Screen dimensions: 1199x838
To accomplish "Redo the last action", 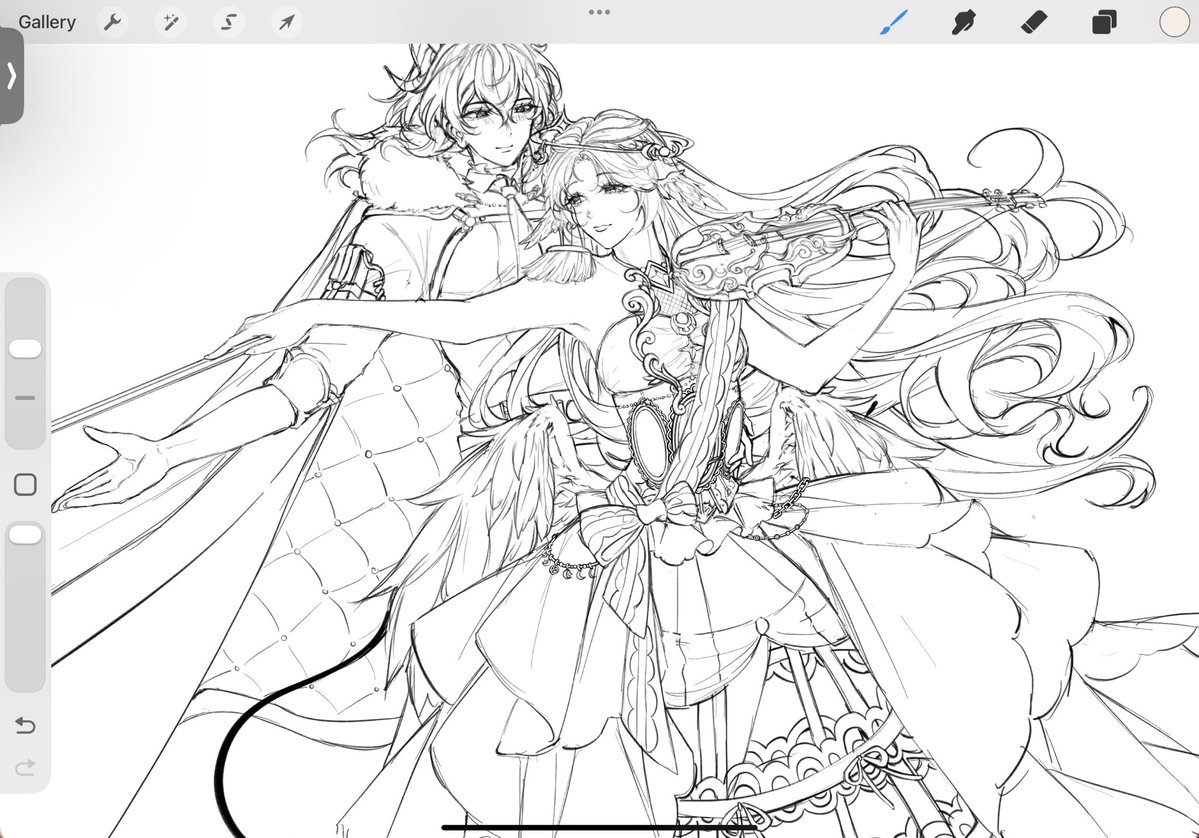I will click(25, 767).
